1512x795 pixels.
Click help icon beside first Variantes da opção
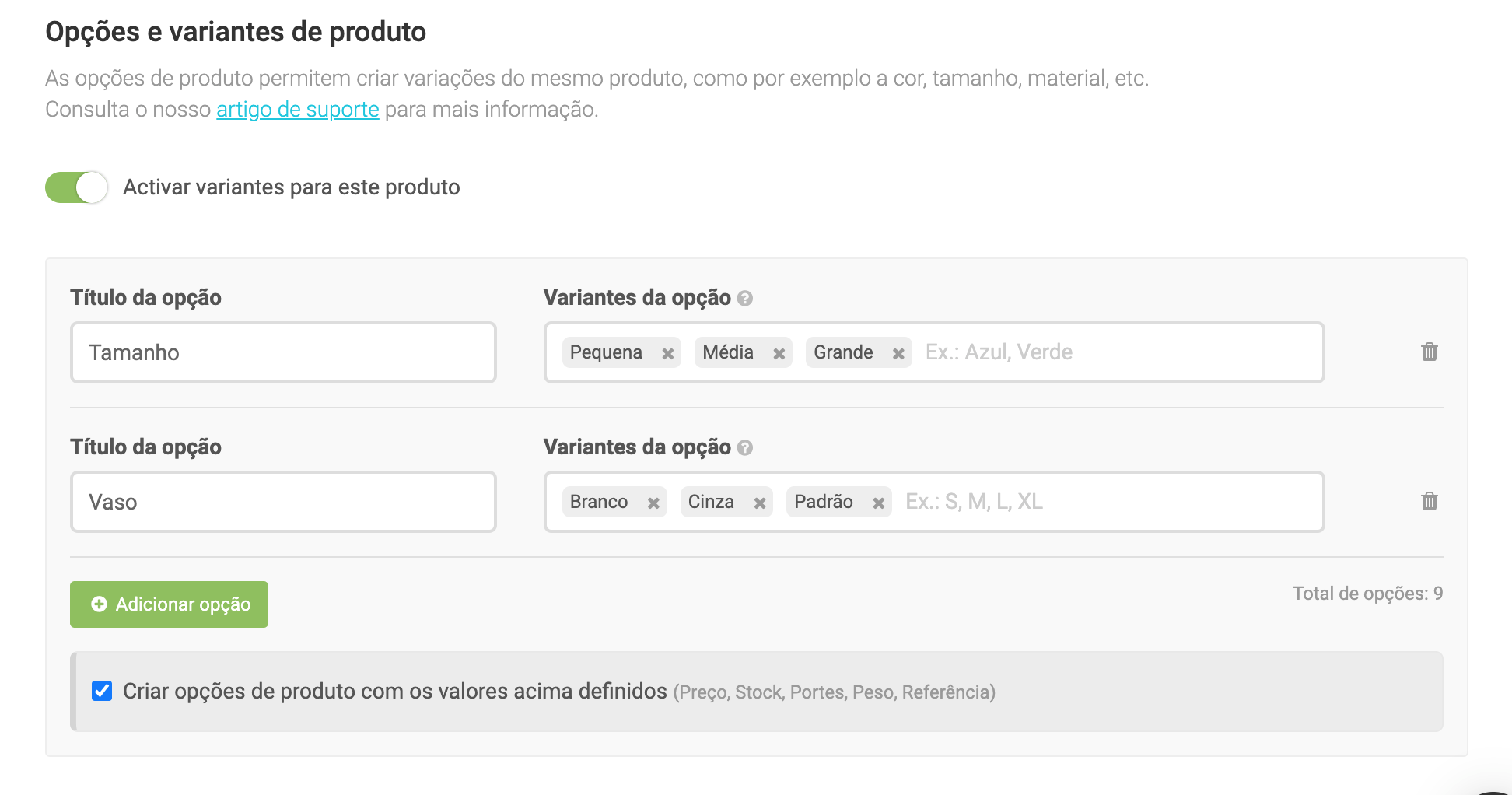745,299
